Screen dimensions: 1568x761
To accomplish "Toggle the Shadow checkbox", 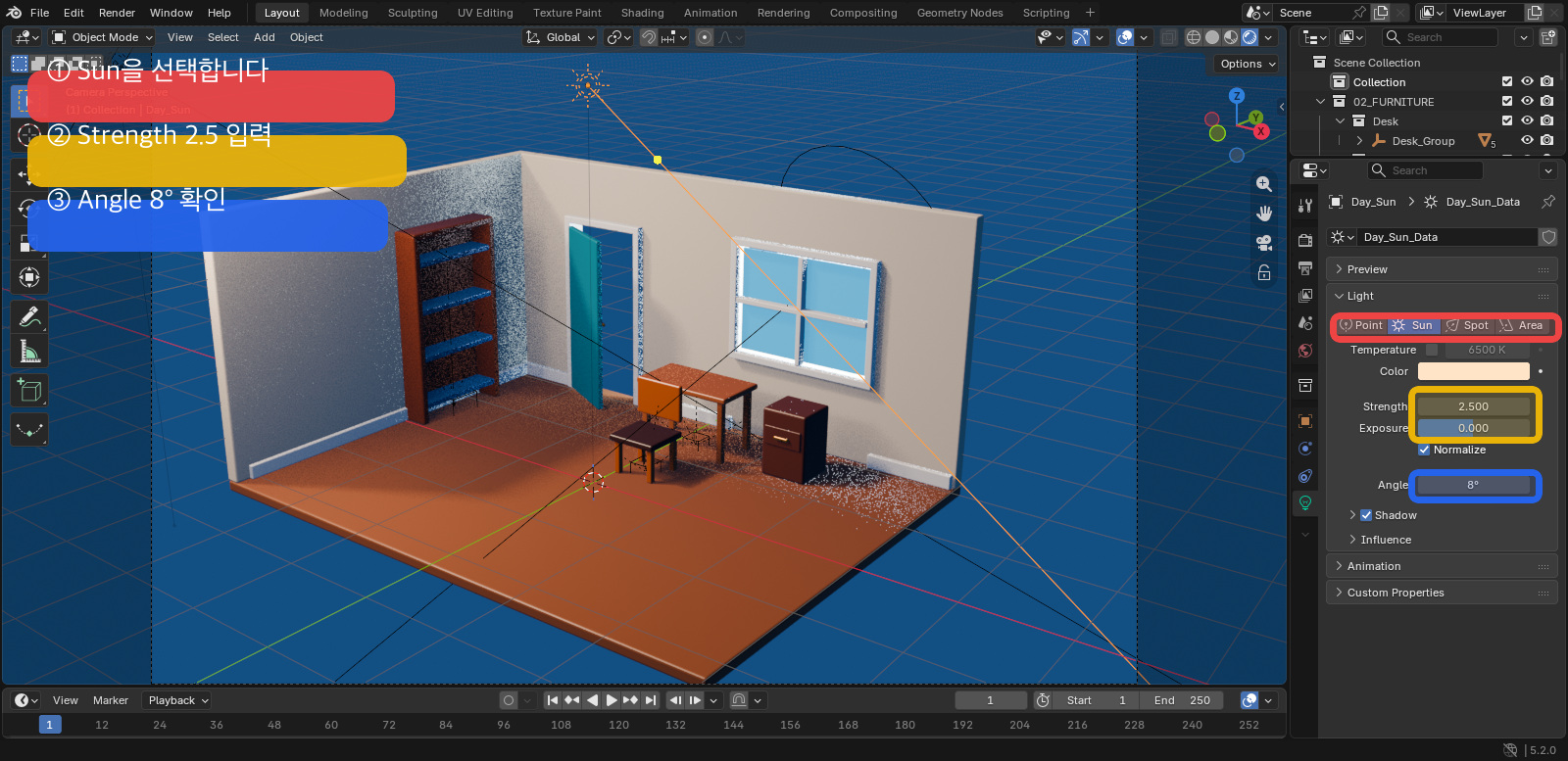I will pyautogui.click(x=1366, y=515).
